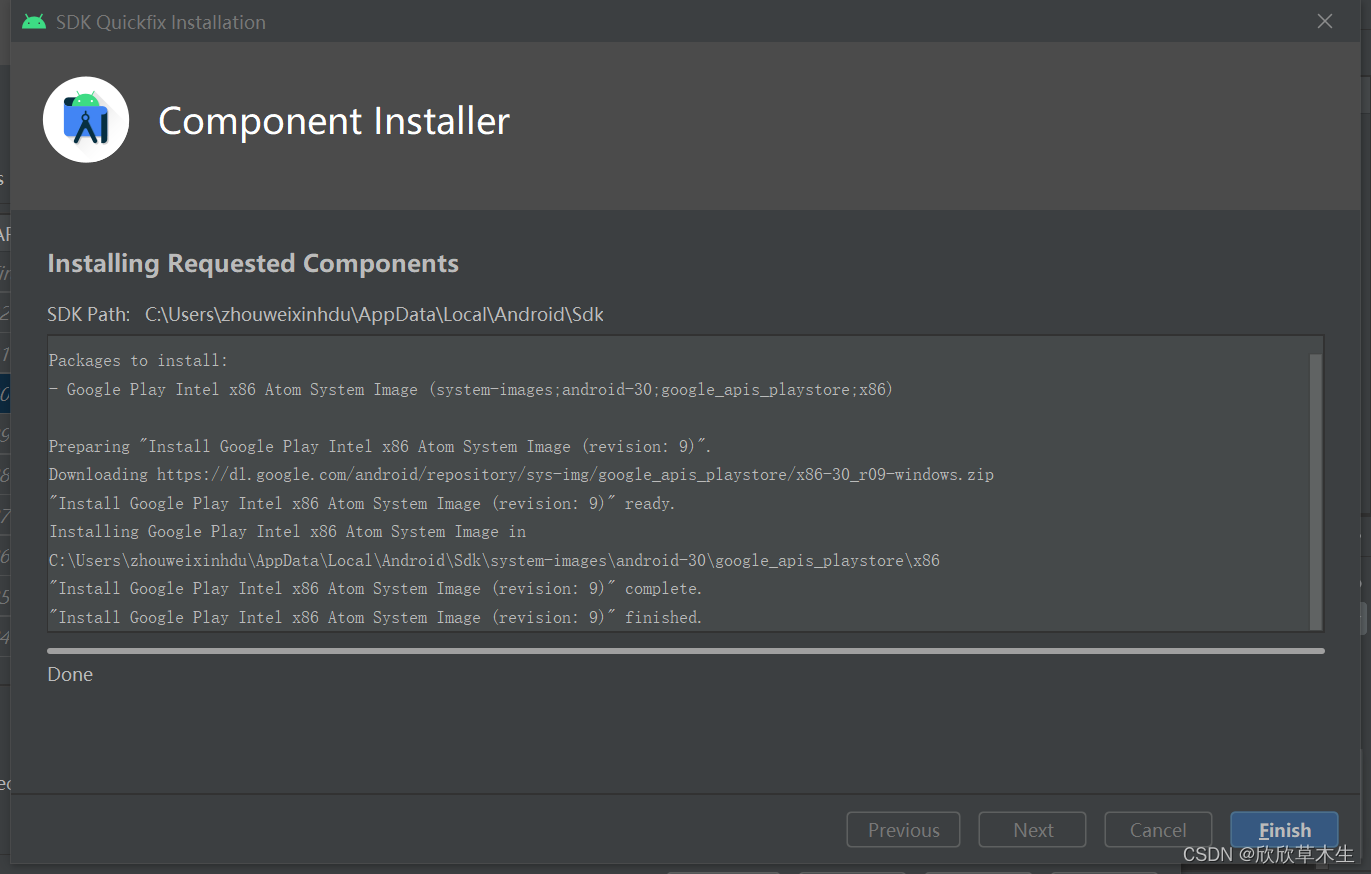Click the Finish button
Screen dimensions: 1371x874
point(1284,830)
